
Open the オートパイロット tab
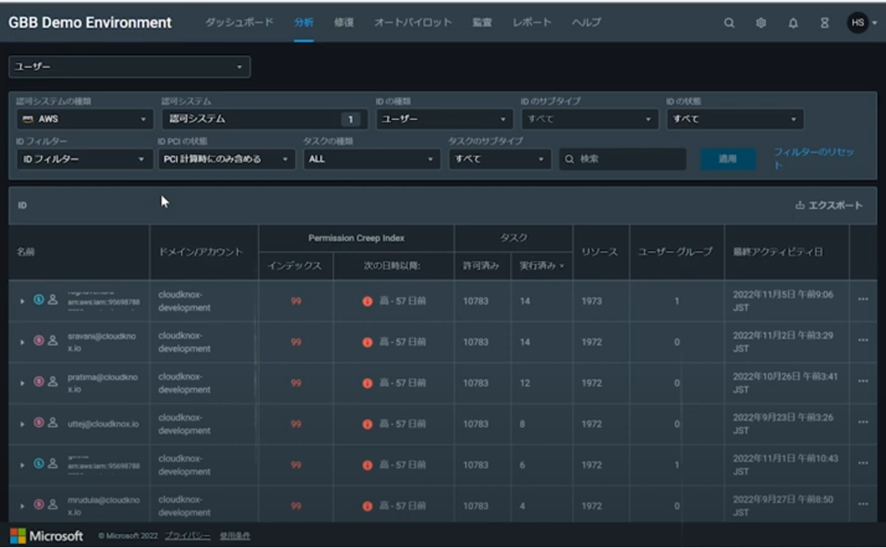pyautogui.click(x=413, y=23)
